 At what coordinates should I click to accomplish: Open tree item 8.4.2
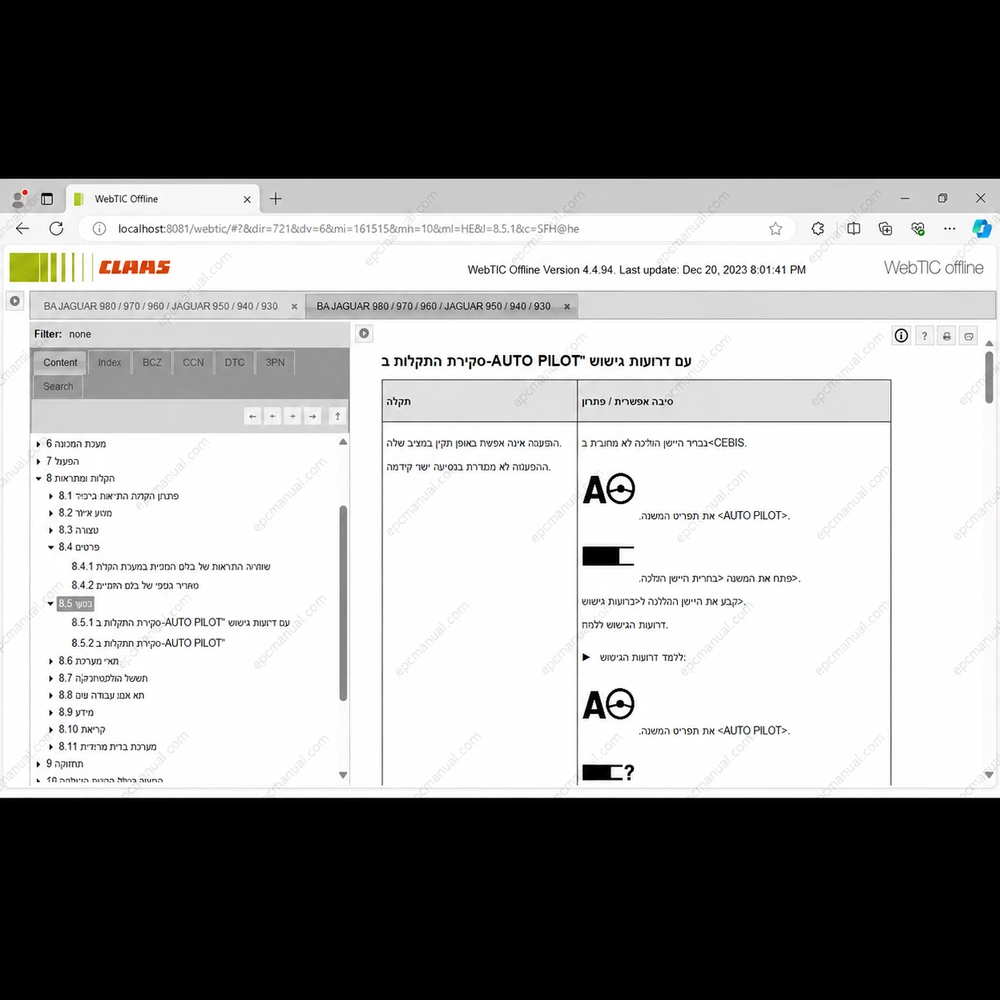click(135, 585)
